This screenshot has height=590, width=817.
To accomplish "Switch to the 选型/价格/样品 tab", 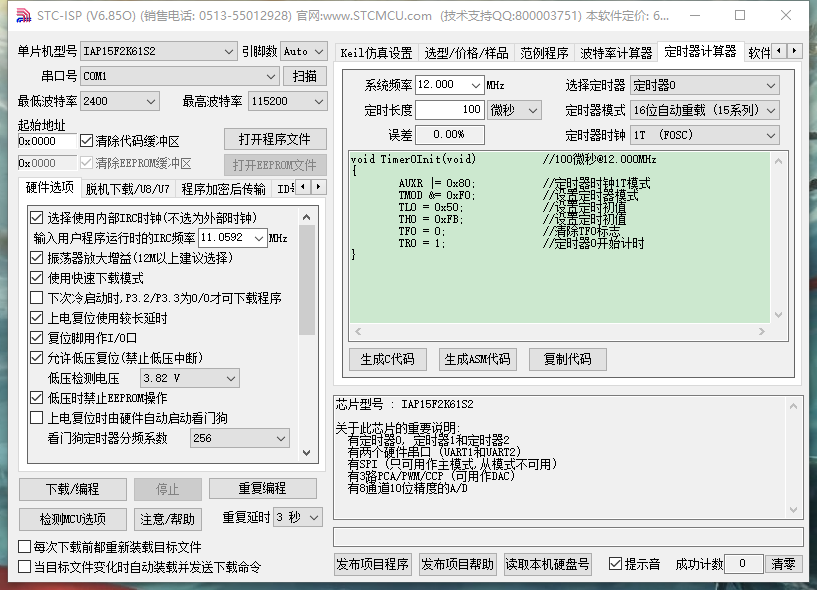I will (466, 53).
